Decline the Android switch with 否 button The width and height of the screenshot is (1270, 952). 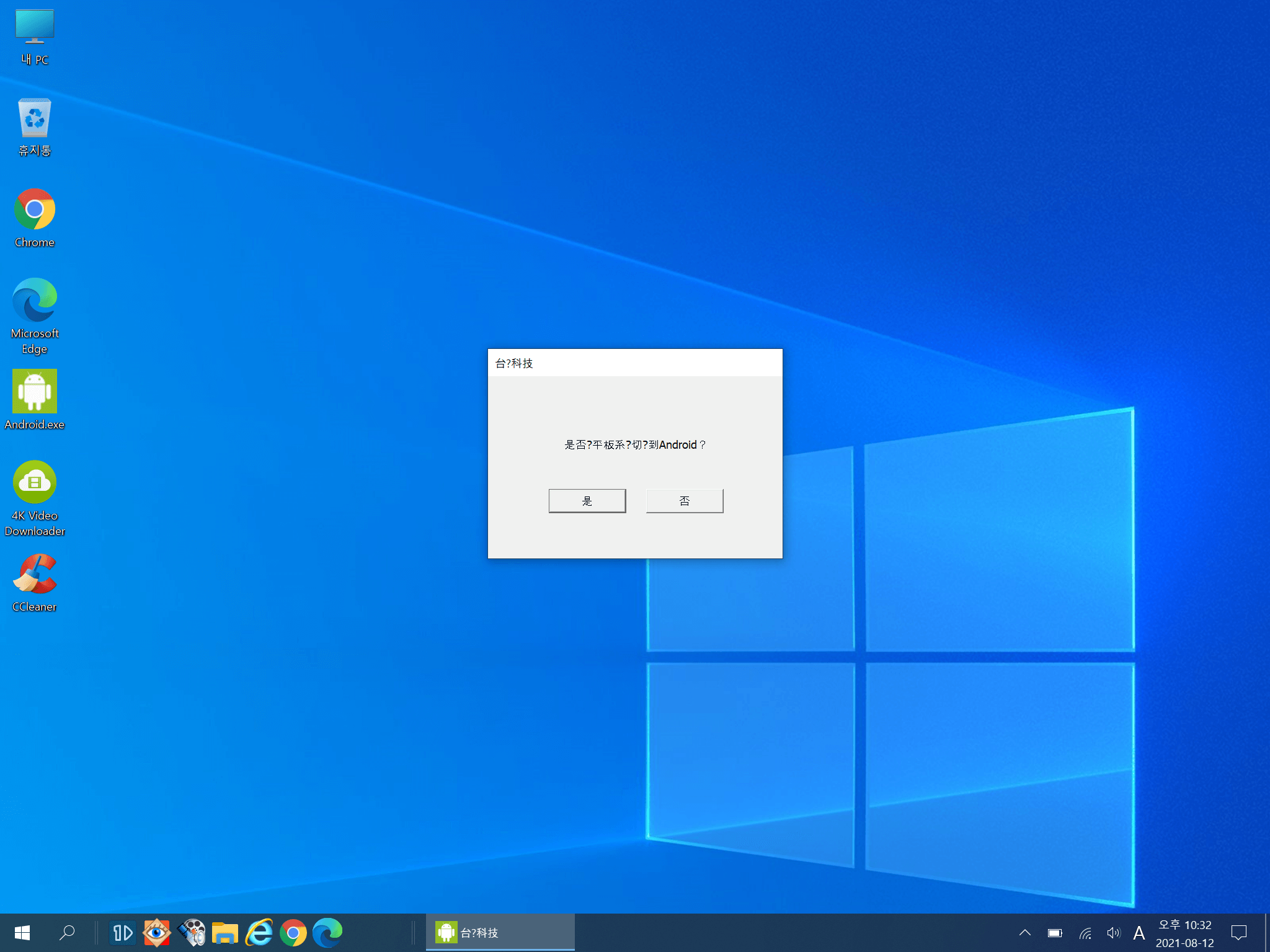pos(684,501)
